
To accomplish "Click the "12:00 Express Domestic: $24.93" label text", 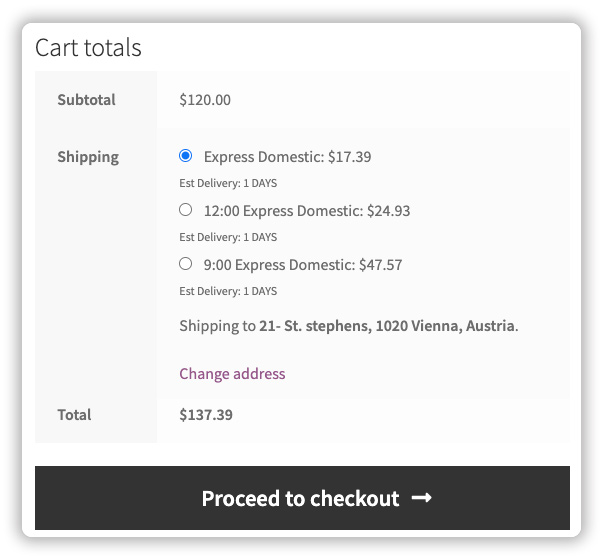I will pyautogui.click(x=307, y=211).
